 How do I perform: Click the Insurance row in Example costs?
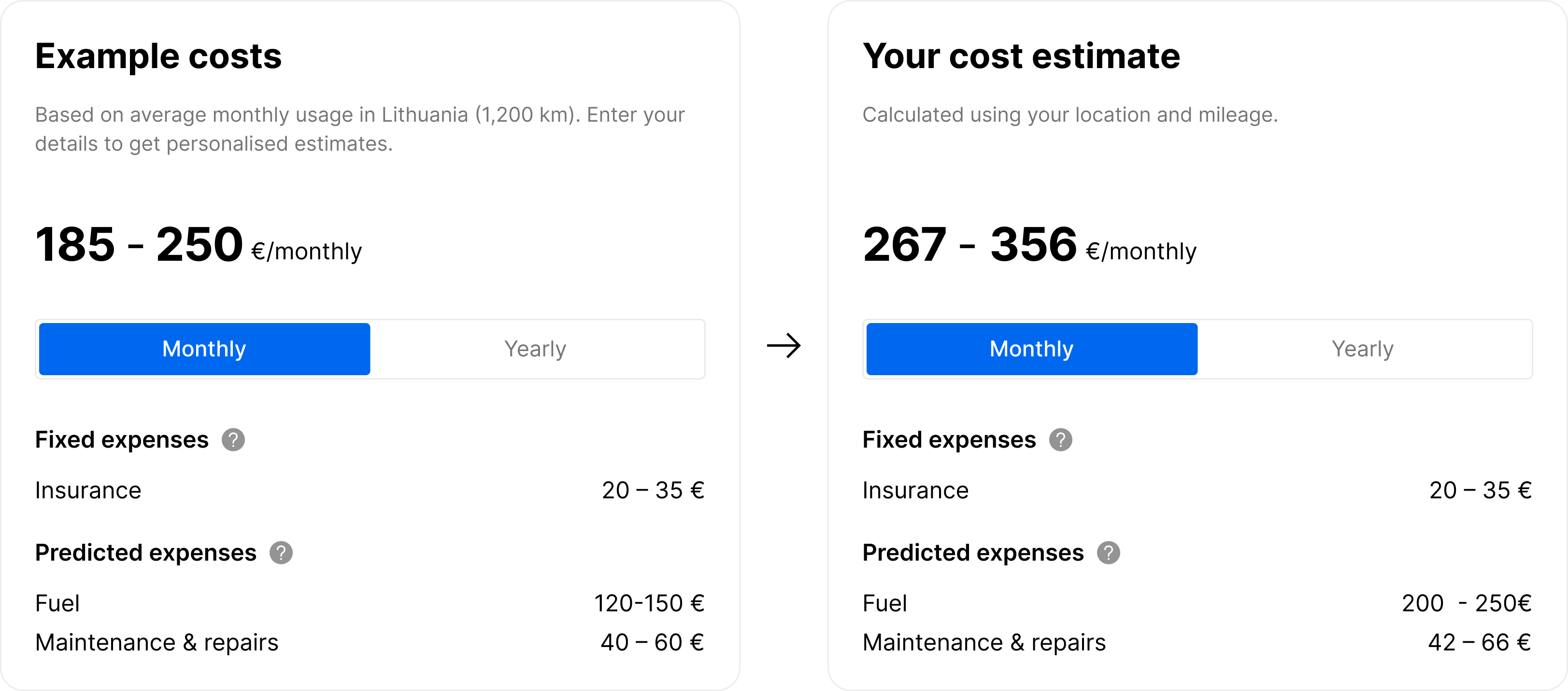click(x=370, y=490)
